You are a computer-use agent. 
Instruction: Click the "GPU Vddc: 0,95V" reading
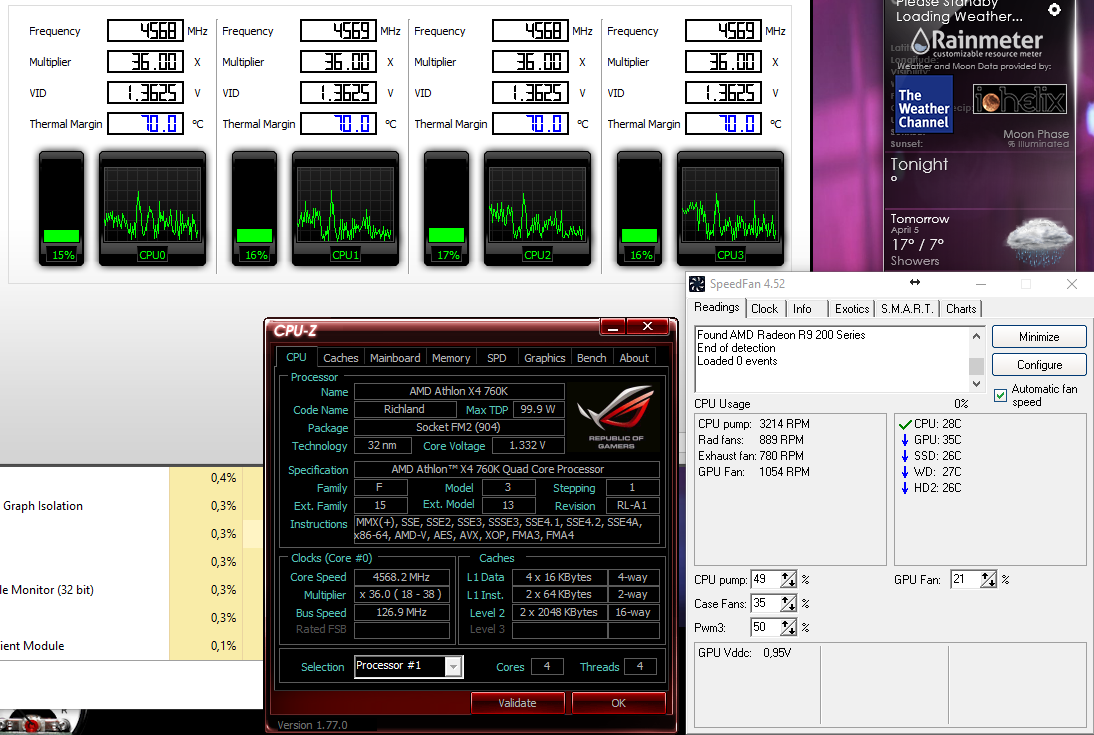744,653
